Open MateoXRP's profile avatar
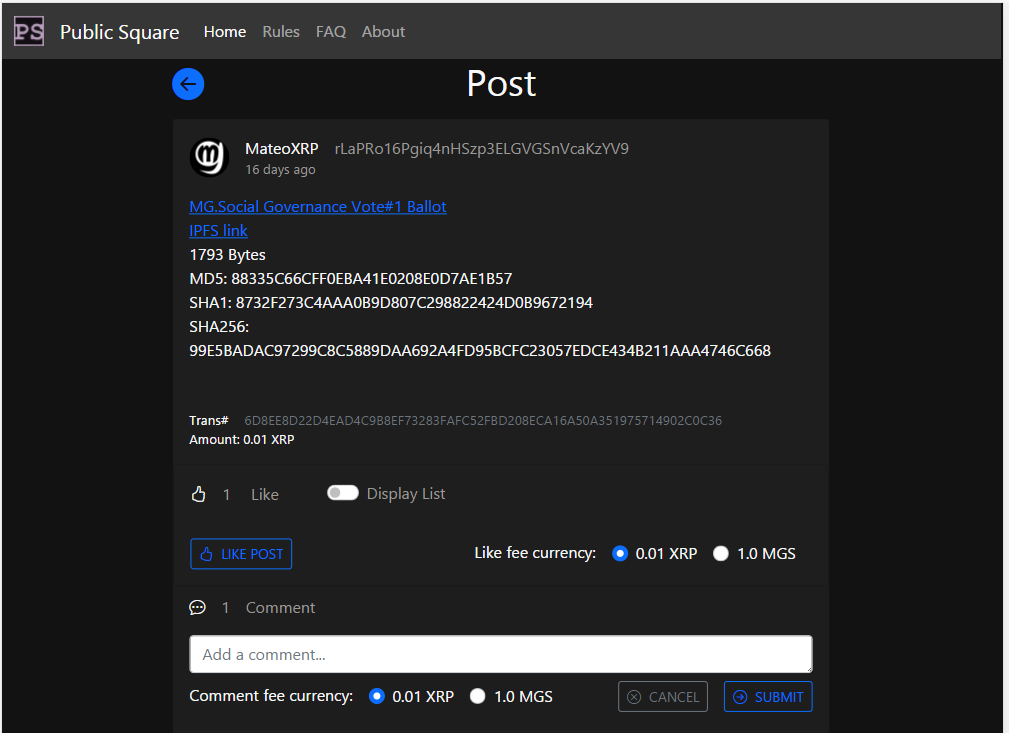The width and height of the screenshot is (1009, 733). (209, 157)
